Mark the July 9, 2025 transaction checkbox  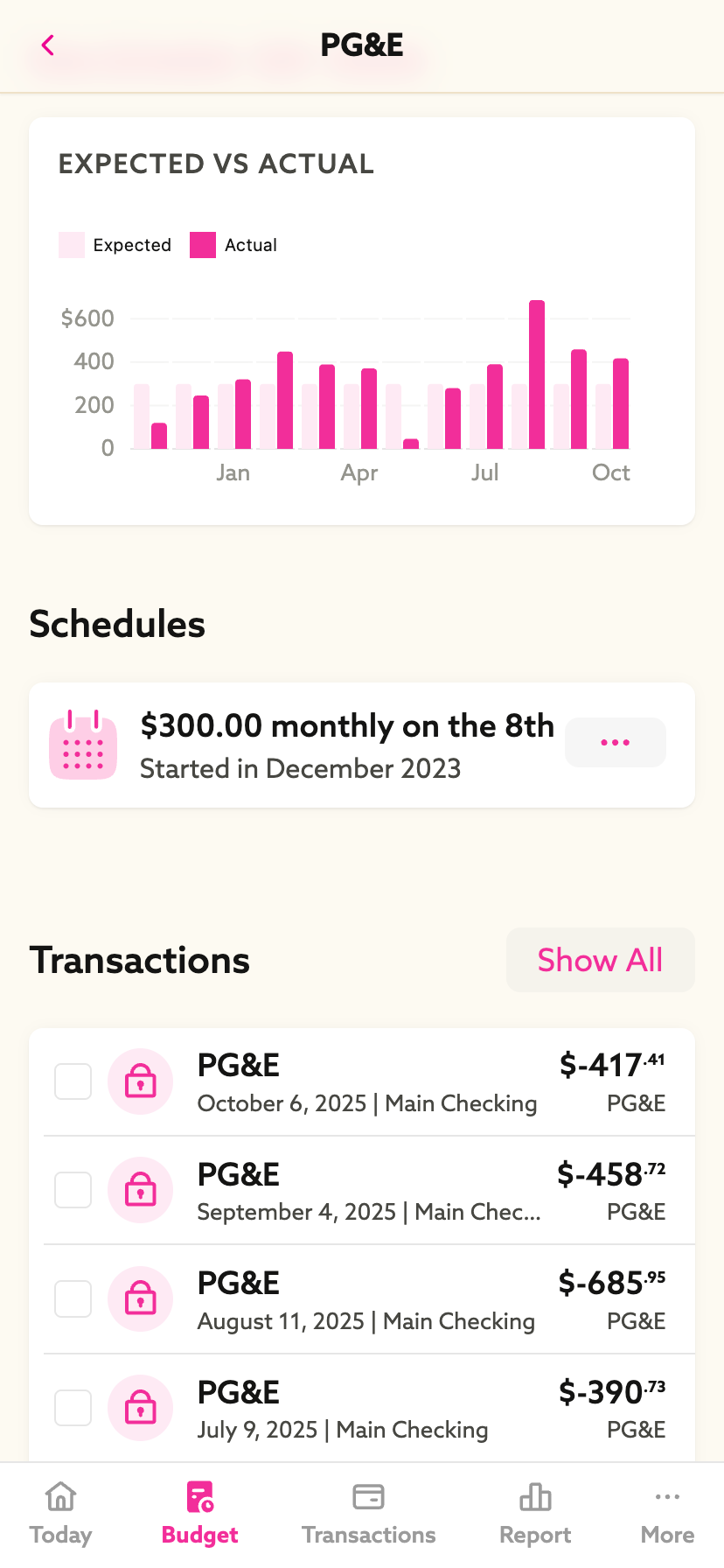(x=73, y=1408)
